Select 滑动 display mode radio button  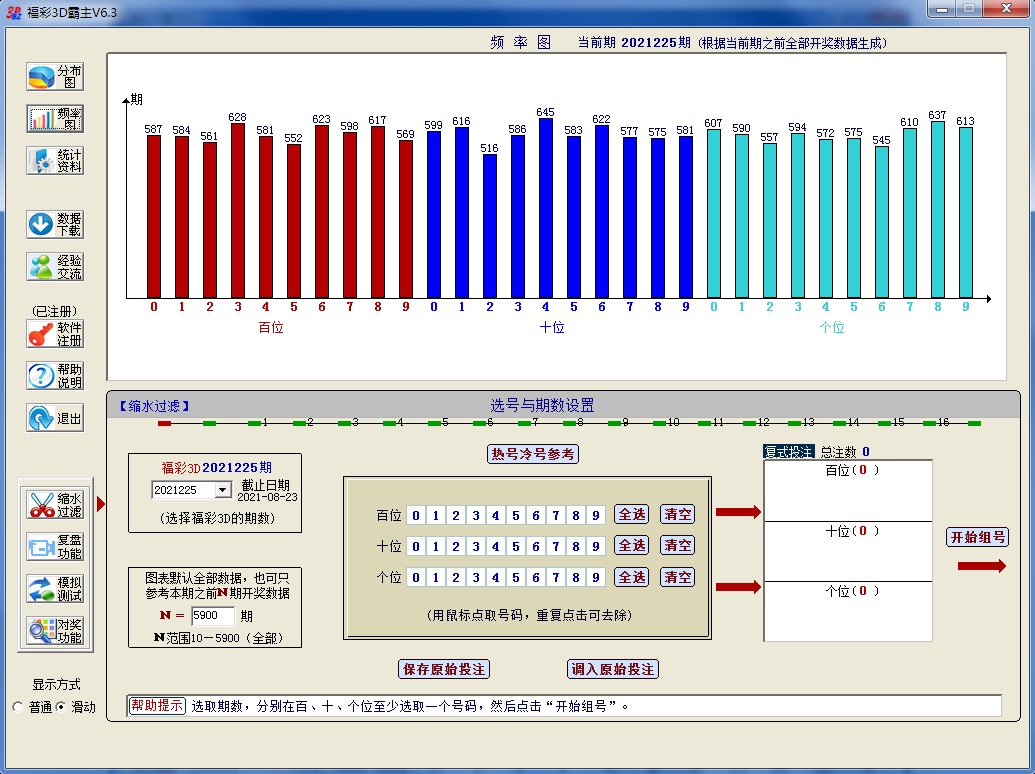60,707
